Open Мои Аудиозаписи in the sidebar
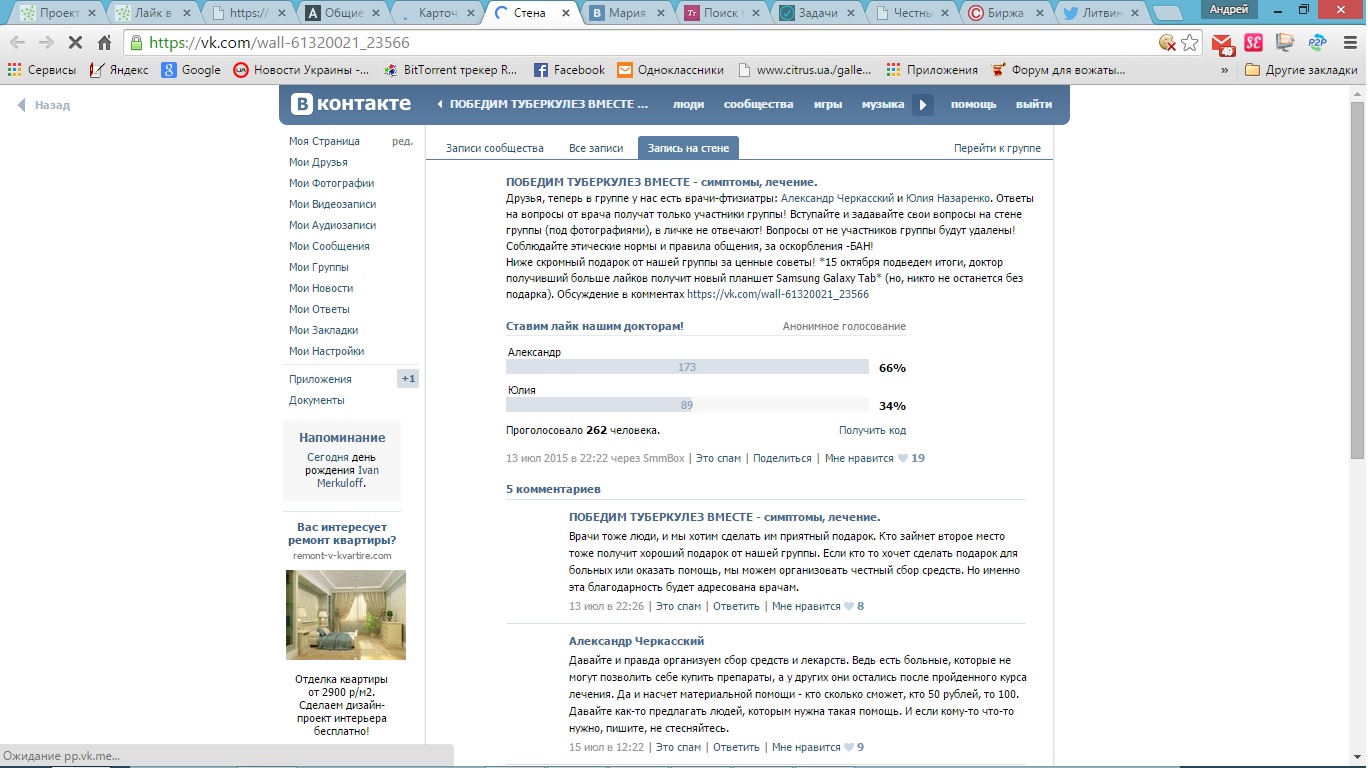This screenshot has width=1368, height=768. pos(332,225)
